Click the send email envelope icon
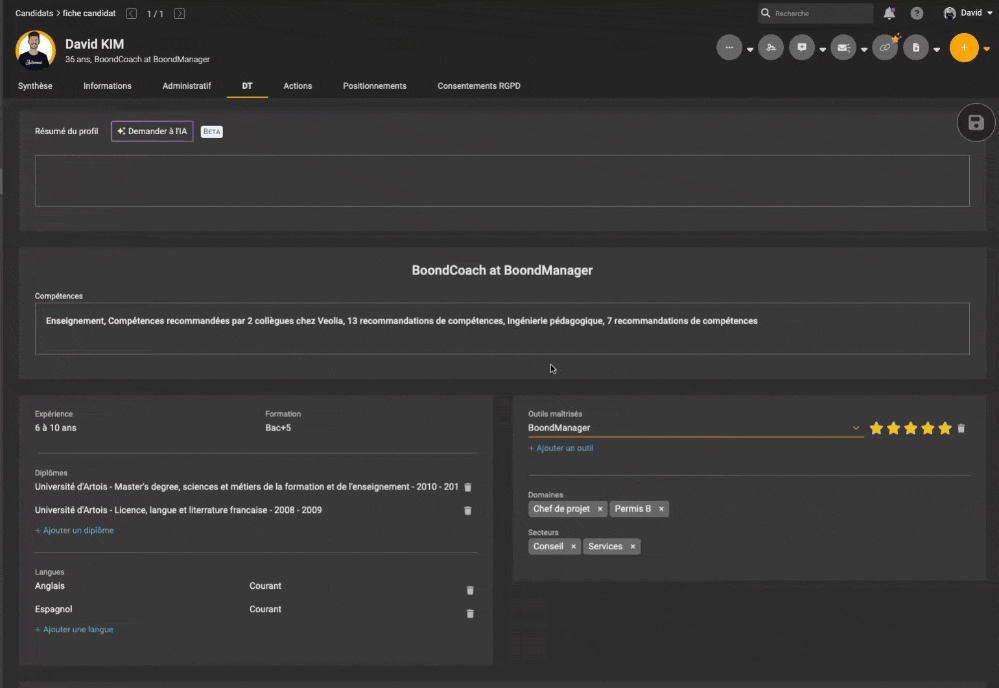The width and height of the screenshot is (999, 688). coord(844,48)
